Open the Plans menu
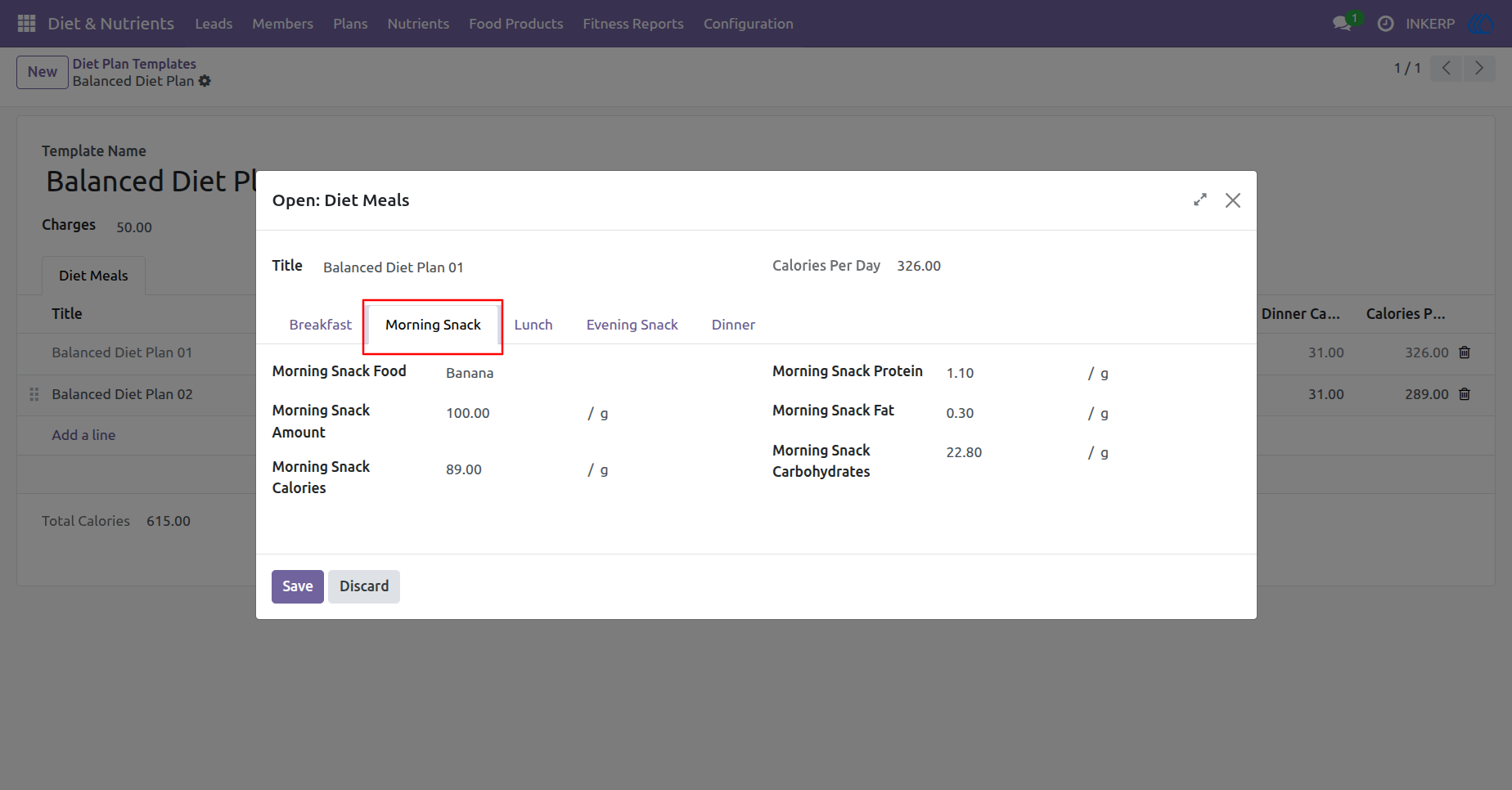 [x=350, y=24]
